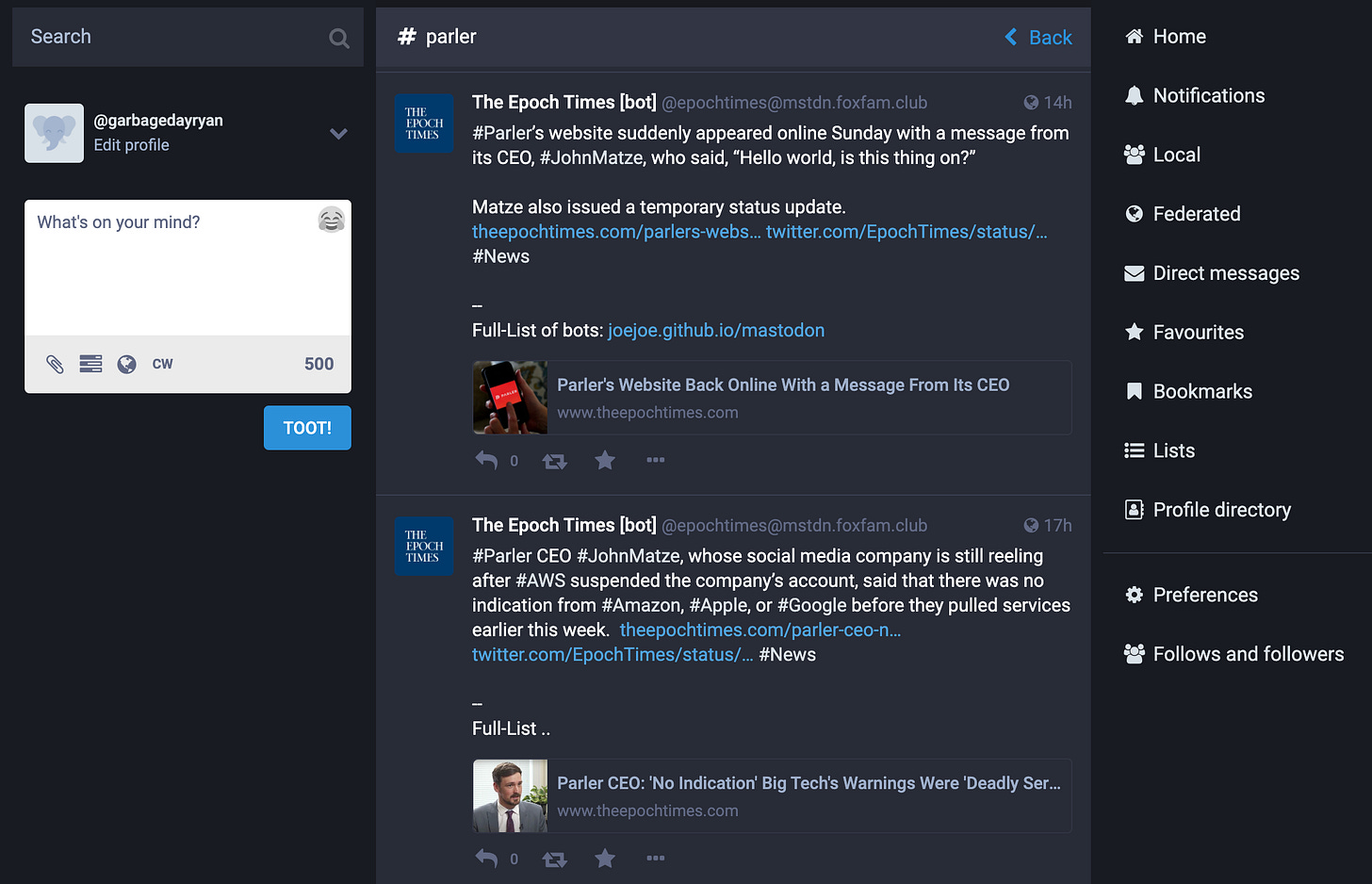
Task: Open theepochtimes.com/parlers-webs… link
Action: point(616,232)
